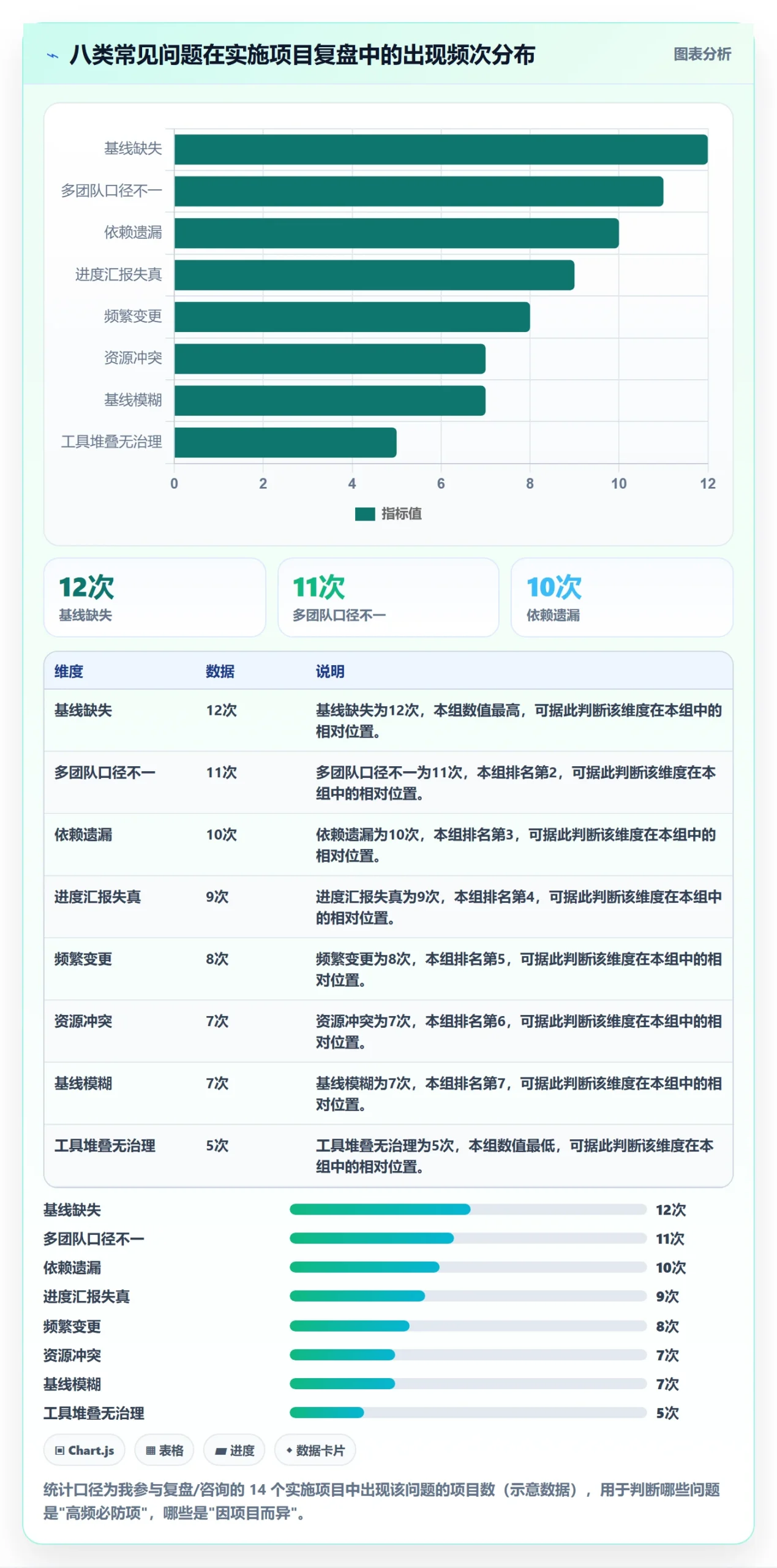Screen dimensions: 777x1568
Task: Select the 基线缺失 table row name
Action: pos(83,710)
